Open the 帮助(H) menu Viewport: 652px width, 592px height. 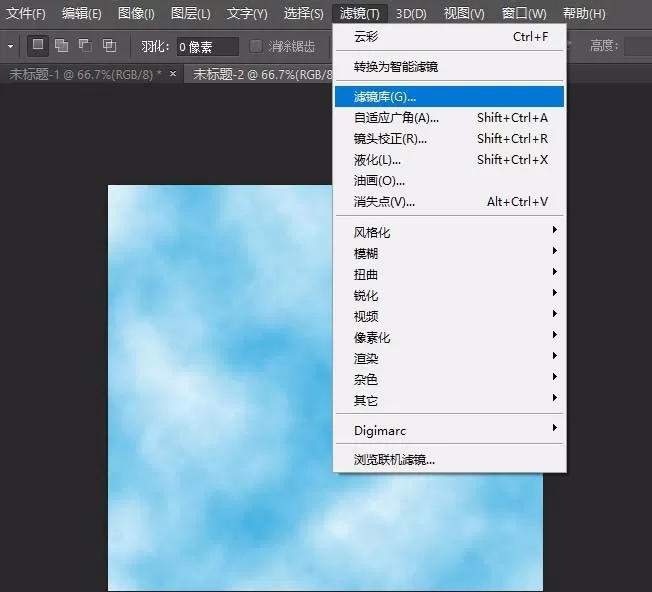click(x=584, y=13)
